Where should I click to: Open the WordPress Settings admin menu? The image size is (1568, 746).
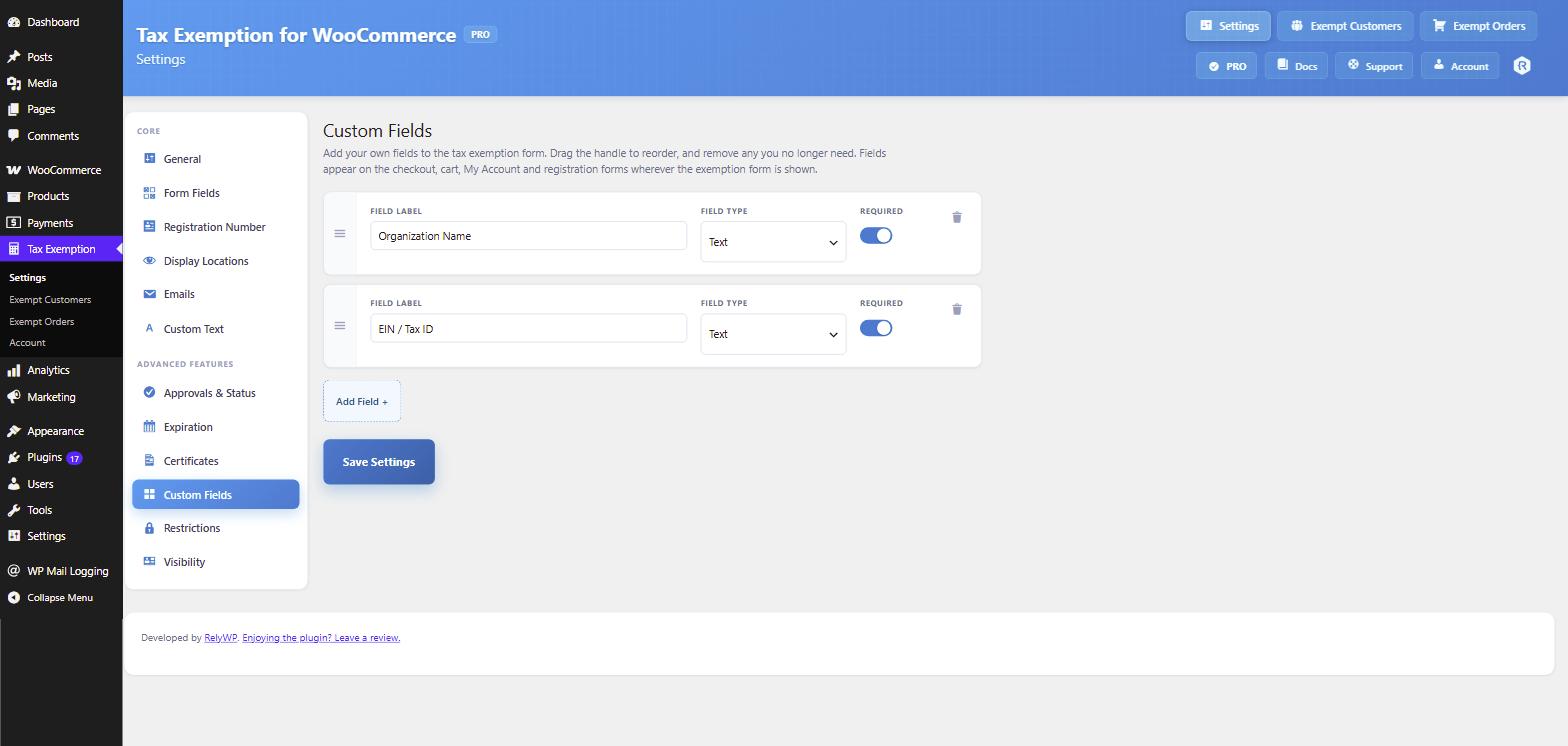click(61, 536)
